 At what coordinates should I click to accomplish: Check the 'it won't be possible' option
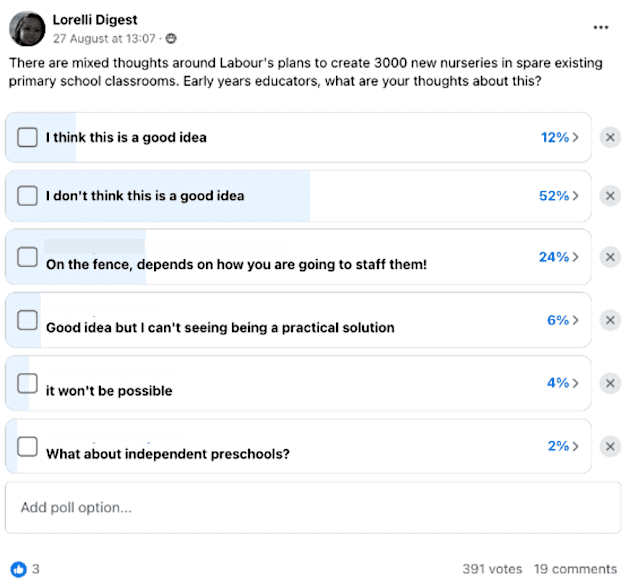point(28,384)
